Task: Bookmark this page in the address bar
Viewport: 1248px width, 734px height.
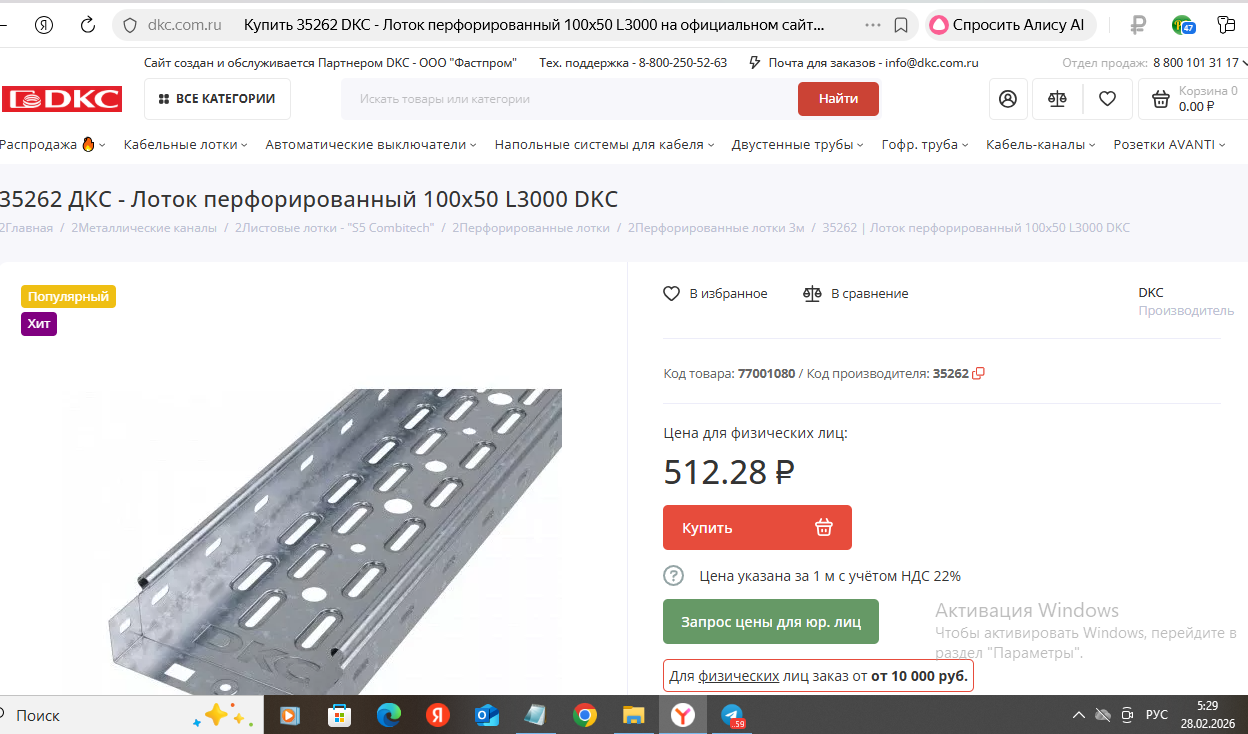Action: [x=901, y=25]
